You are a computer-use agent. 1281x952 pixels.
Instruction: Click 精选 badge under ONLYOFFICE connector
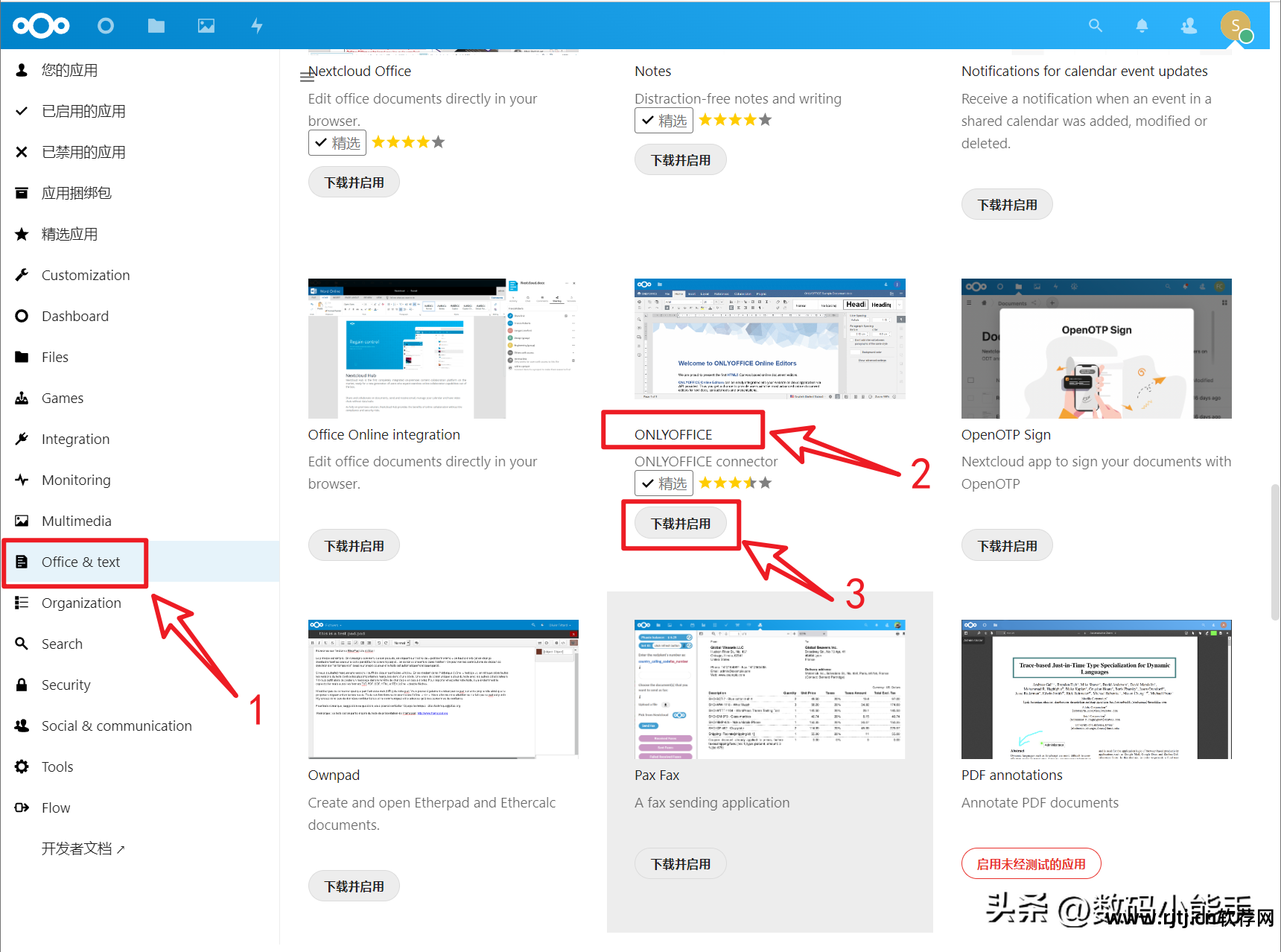click(x=664, y=483)
